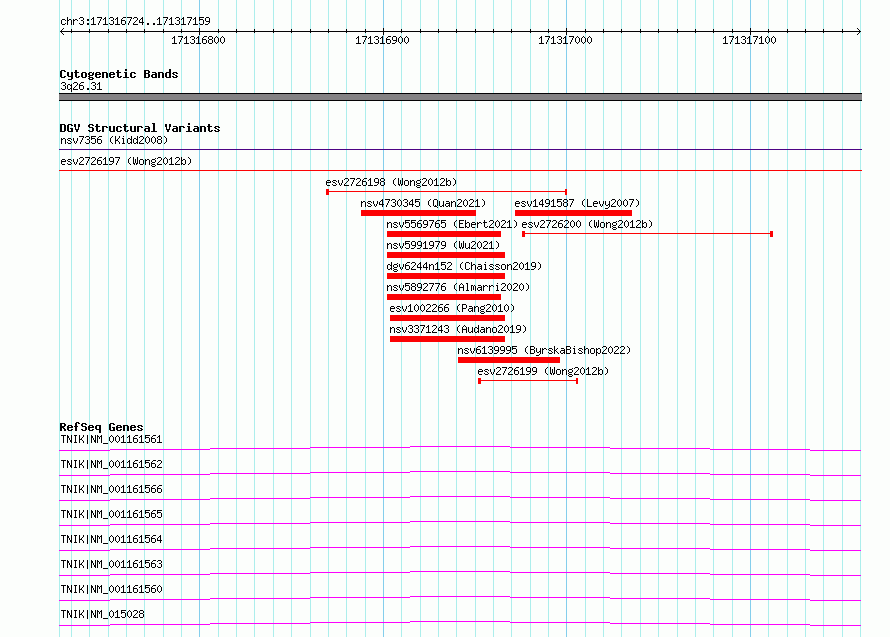Open the TNIK|NM_001161564 transcript
The height and width of the screenshot is (637, 890).
111,539
